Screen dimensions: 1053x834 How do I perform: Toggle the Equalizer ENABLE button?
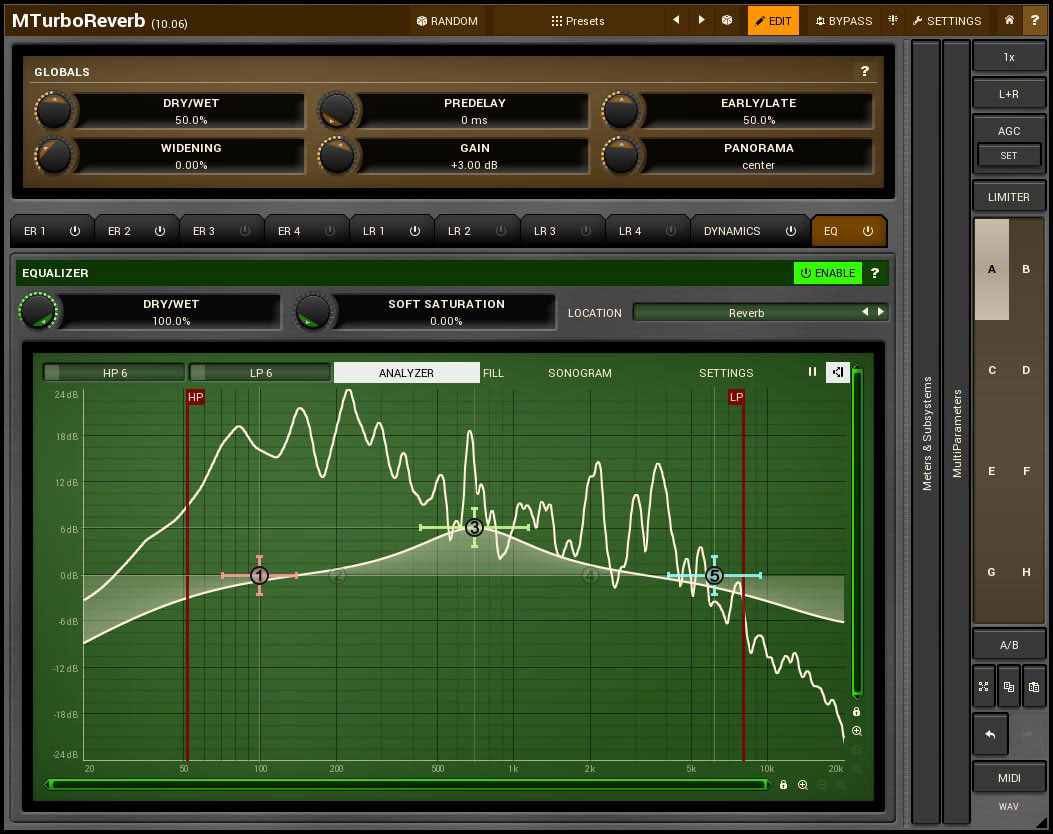tap(827, 273)
